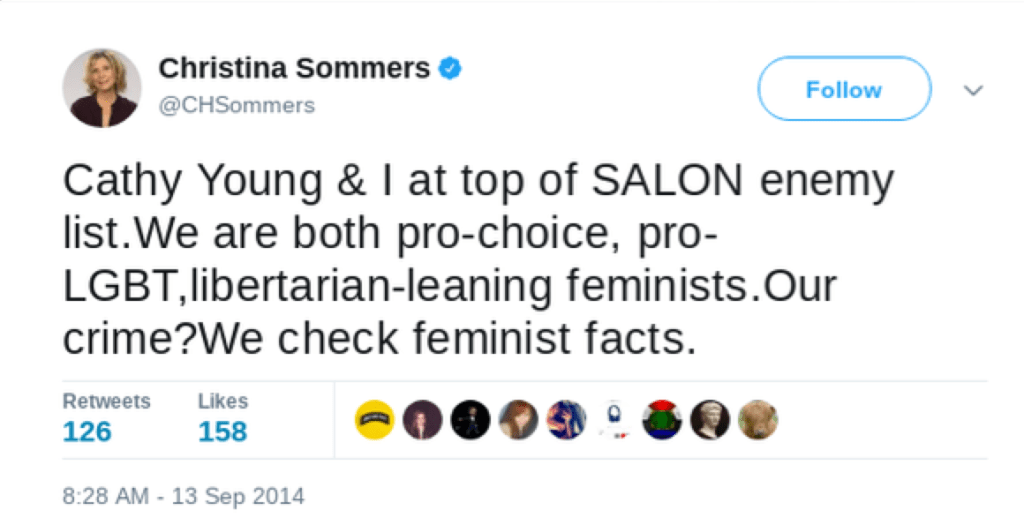Viewport: 1024px width, 526px height.
Task: Open the blue and orange colorful avatar
Action: (566, 420)
